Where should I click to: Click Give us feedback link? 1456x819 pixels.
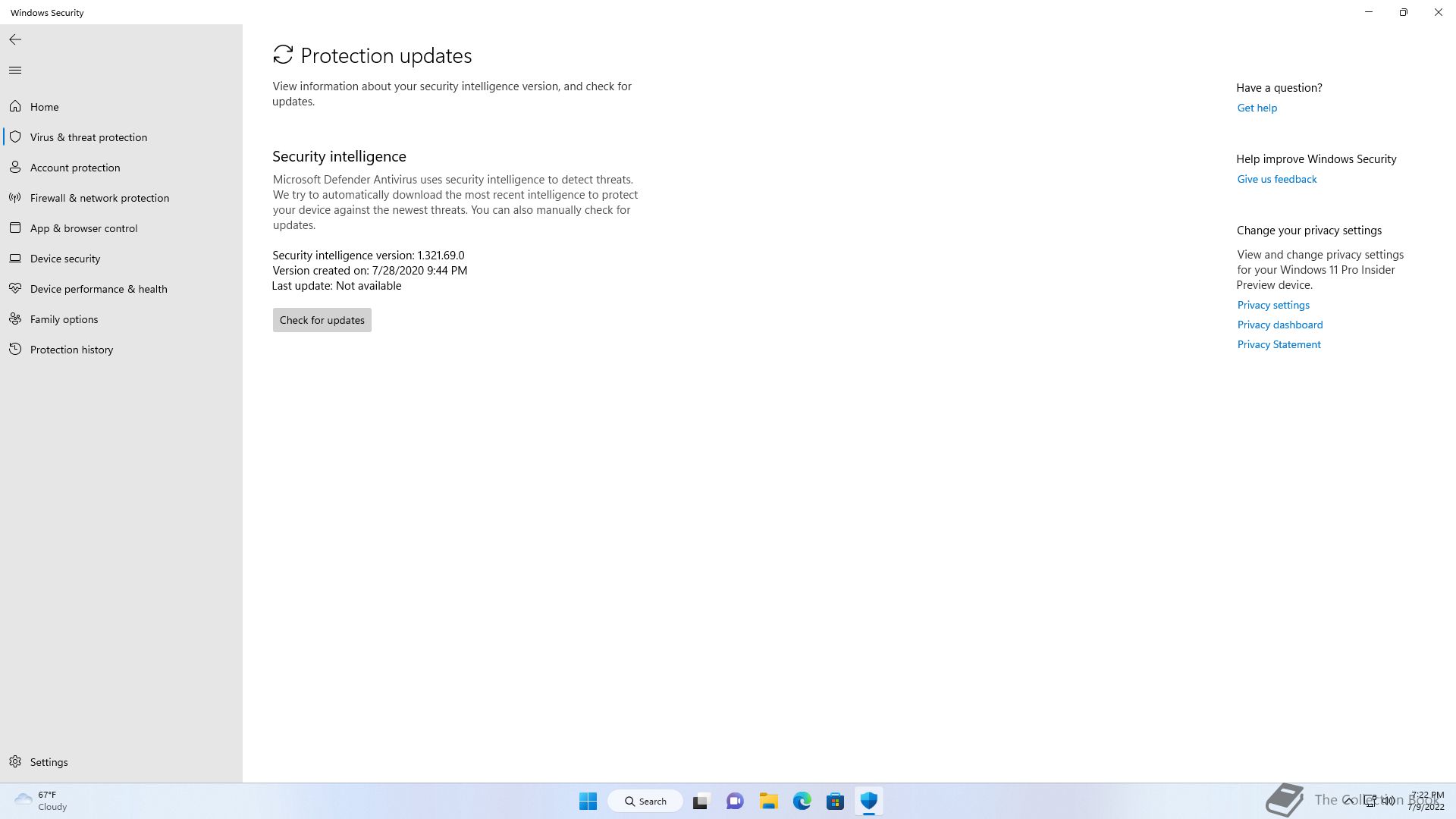point(1276,179)
